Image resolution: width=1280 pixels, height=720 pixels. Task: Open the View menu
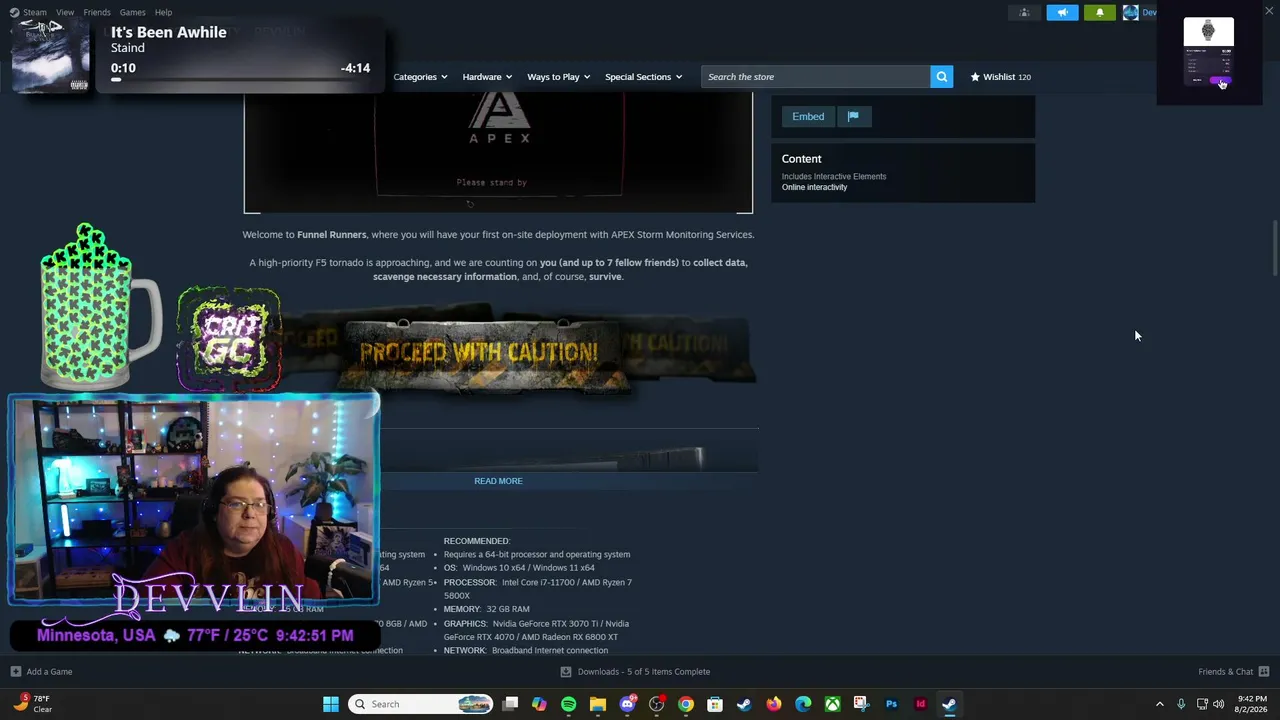(x=65, y=12)
